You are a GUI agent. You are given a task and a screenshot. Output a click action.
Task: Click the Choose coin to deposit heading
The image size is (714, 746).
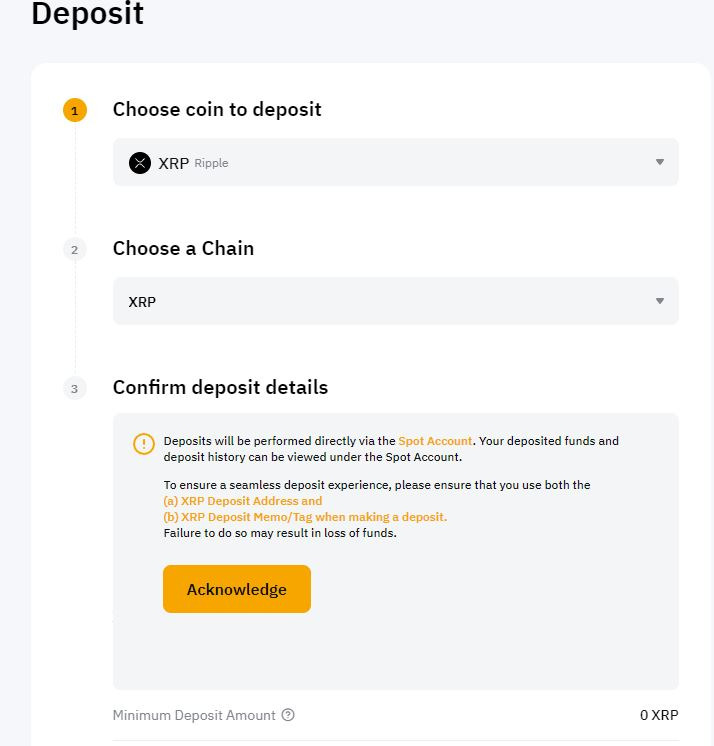pyautogui.click(x=217, y=109)
